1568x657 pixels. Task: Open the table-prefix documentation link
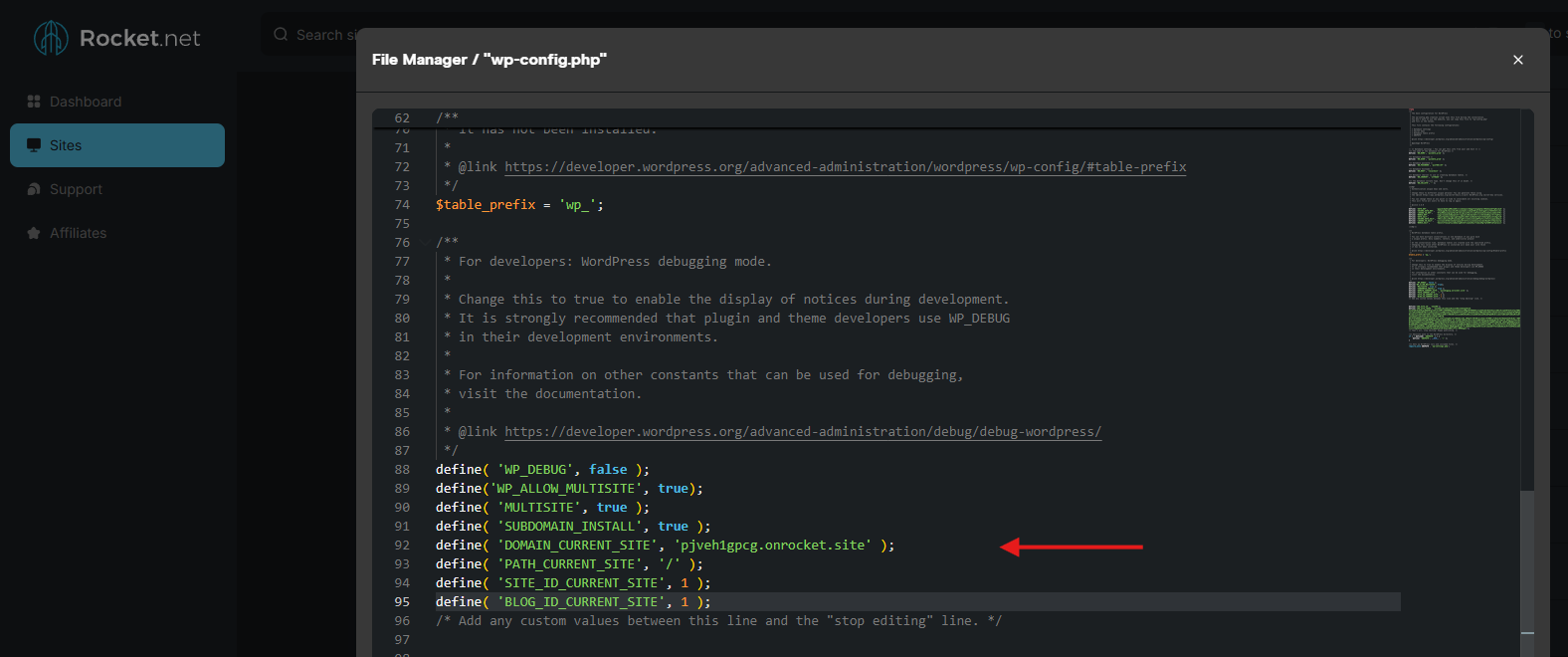tap(846, 167)
